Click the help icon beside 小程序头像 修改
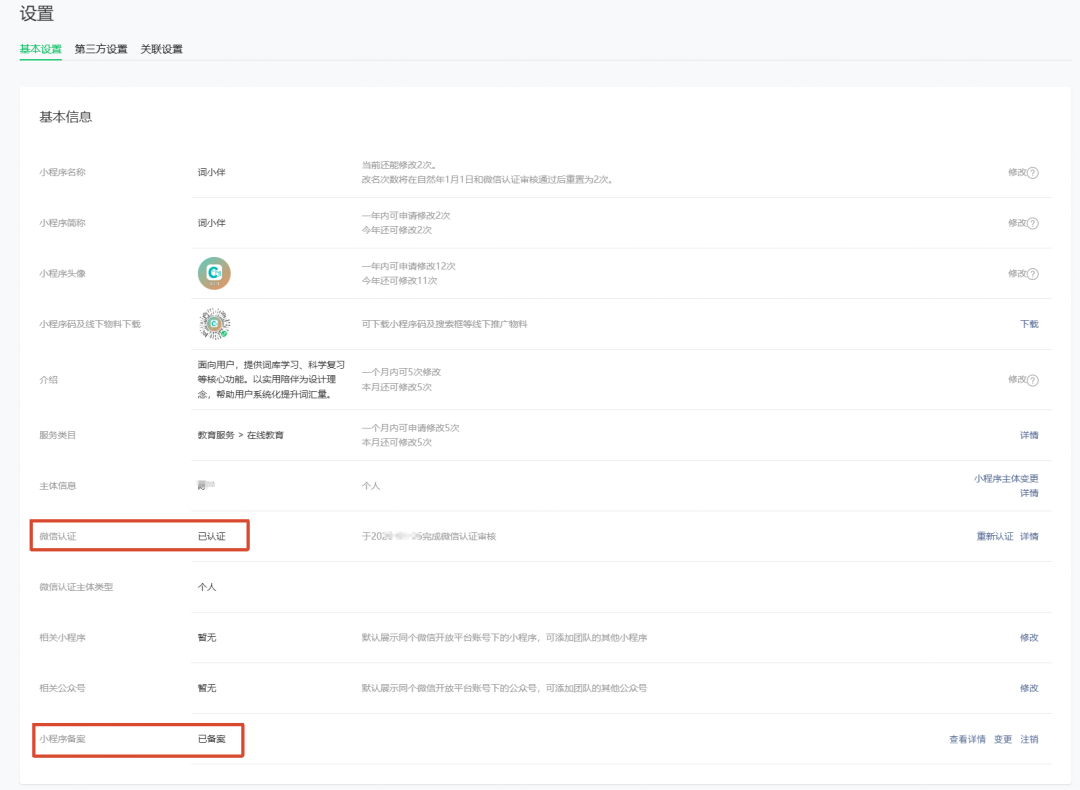 pyautogui.click(x=1032, y=274)
